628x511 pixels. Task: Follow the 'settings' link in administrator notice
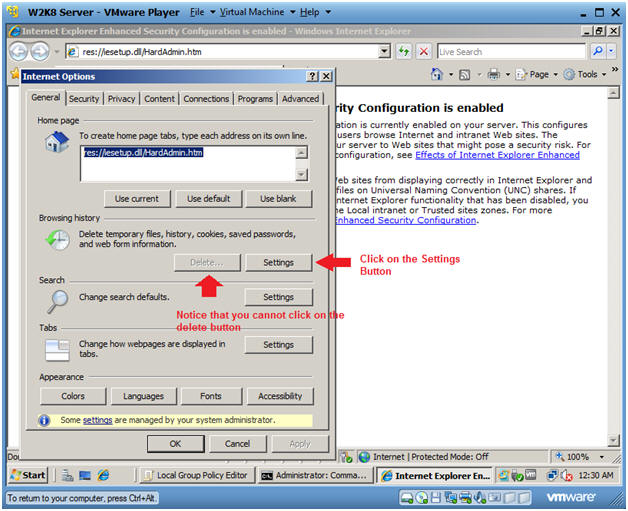pos(97,420)
